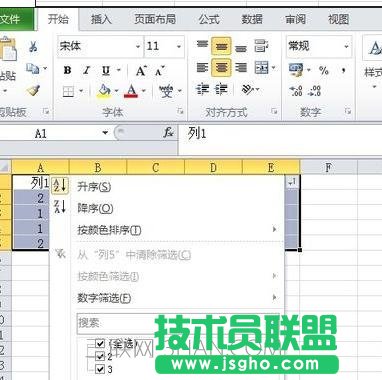Decrease decimal places
This screenshot has width=382, height=380.
[314, 91]
